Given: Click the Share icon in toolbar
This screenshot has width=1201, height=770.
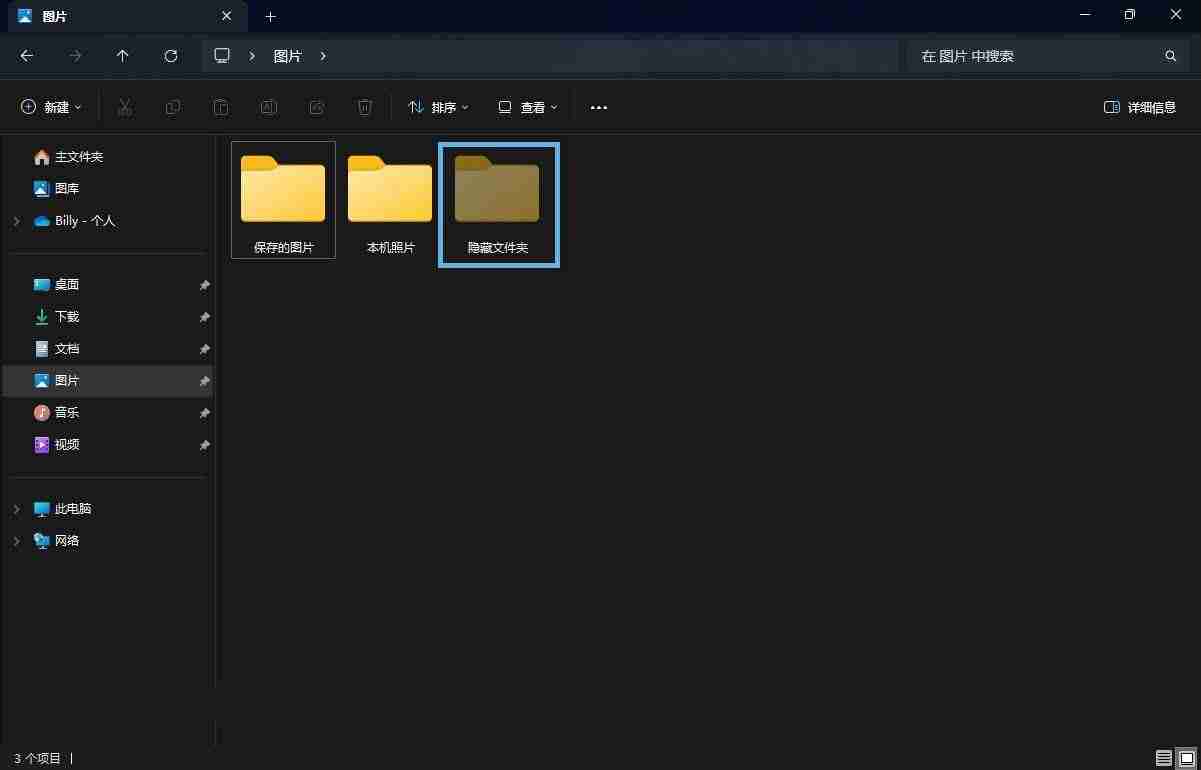Looking at the screenshot, I should pyautogui.click(x=317, y=107).
